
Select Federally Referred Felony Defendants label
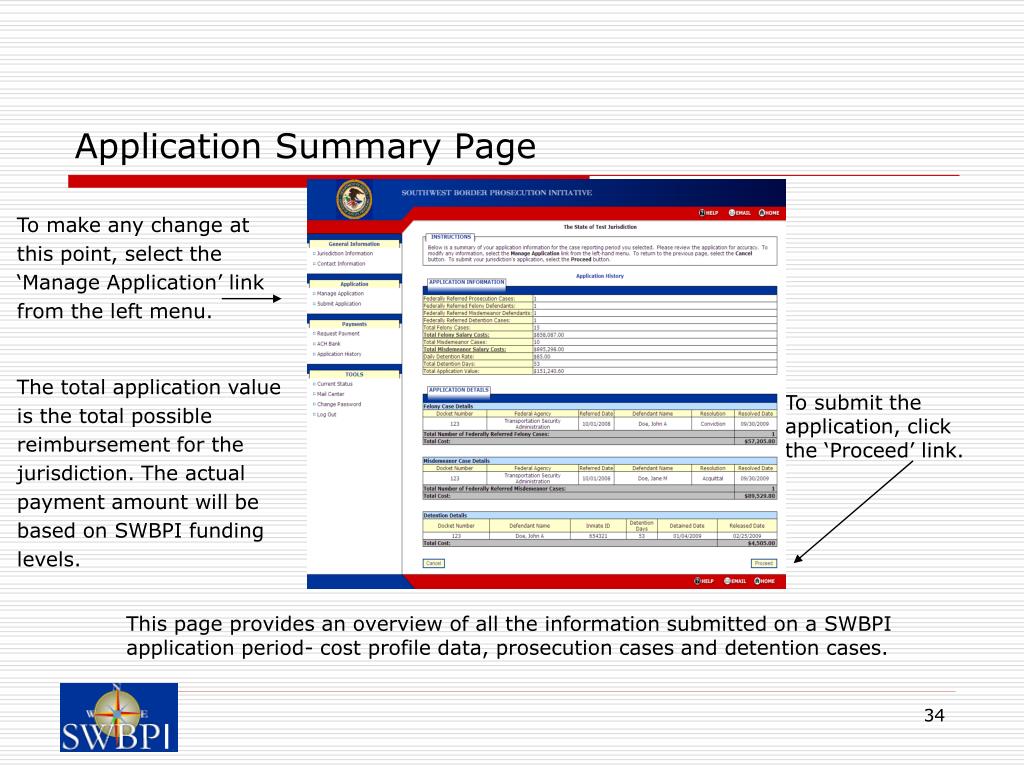(469, 306)
